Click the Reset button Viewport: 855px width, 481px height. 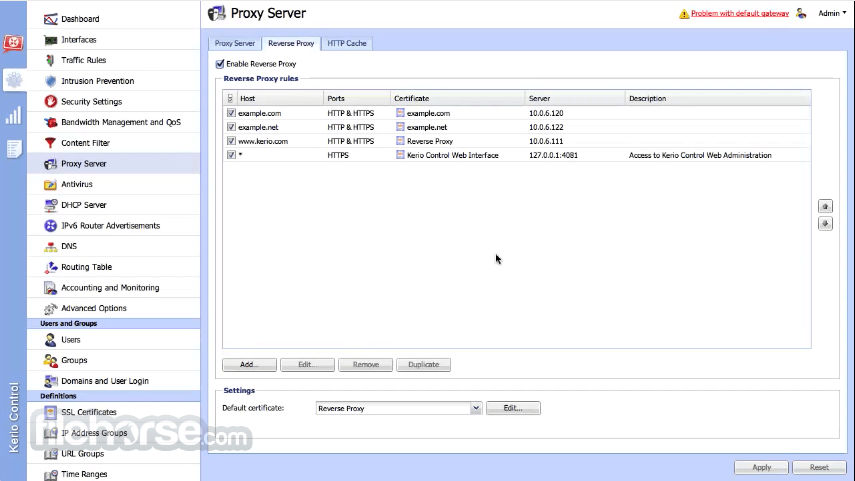819,467
